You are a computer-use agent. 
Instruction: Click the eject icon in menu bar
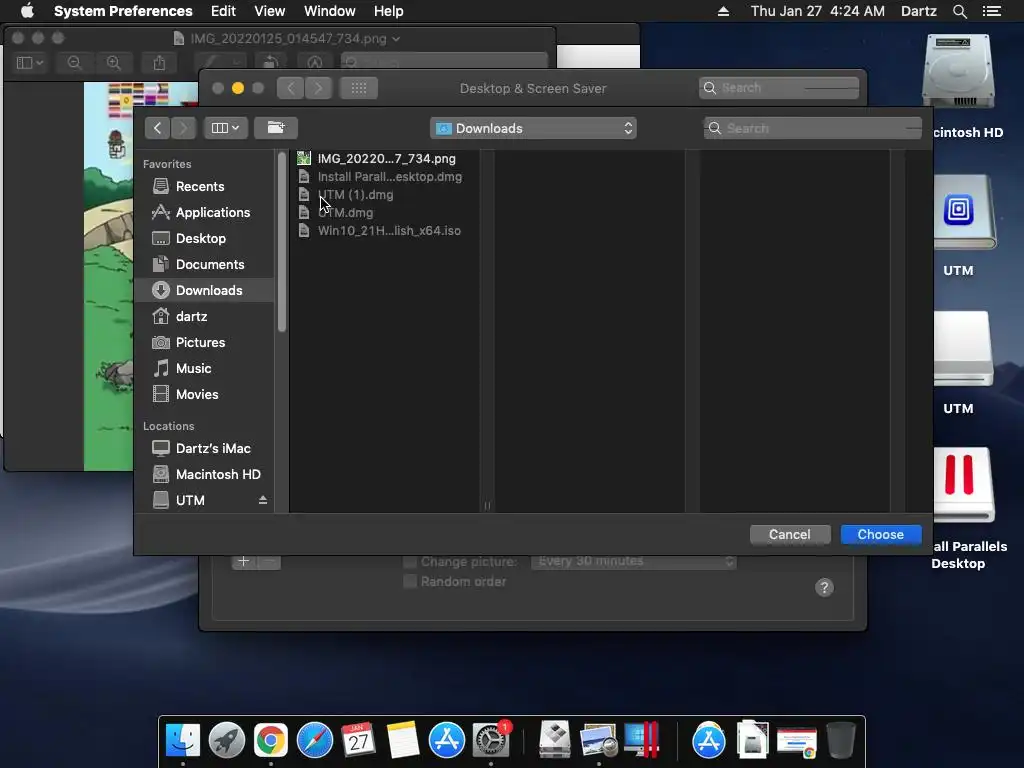[x=723, y=11]
